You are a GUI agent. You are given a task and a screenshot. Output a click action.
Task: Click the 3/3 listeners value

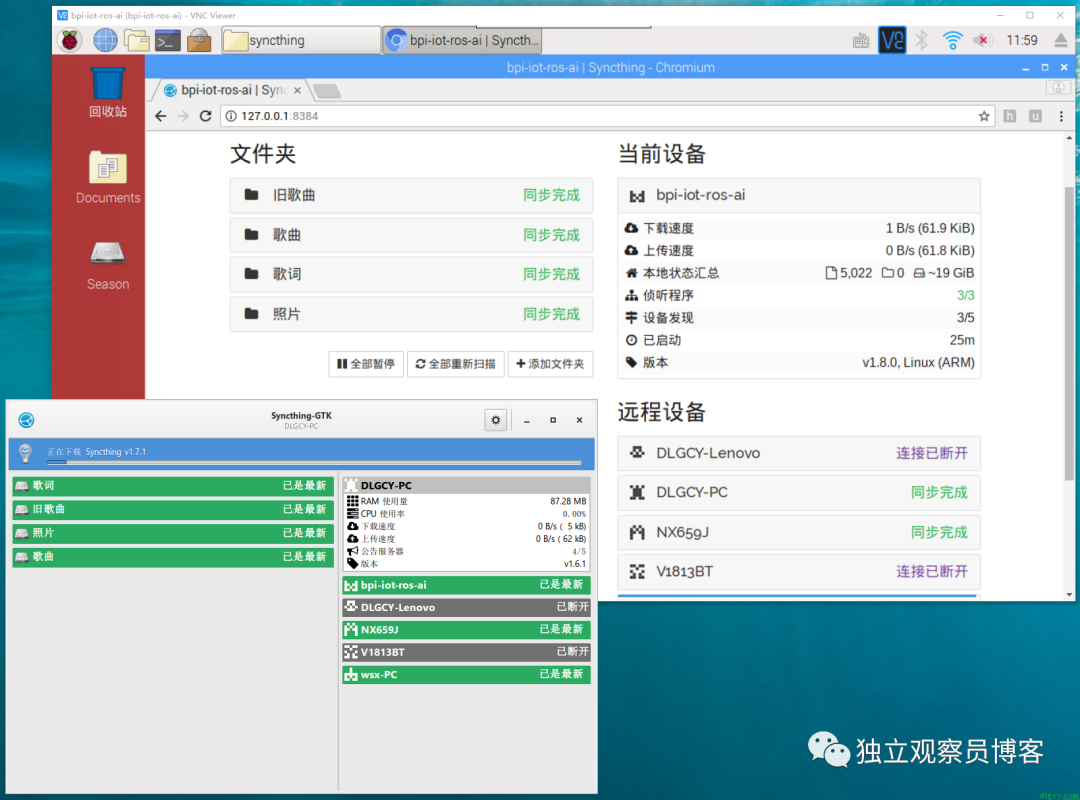[x=965, y=295]
